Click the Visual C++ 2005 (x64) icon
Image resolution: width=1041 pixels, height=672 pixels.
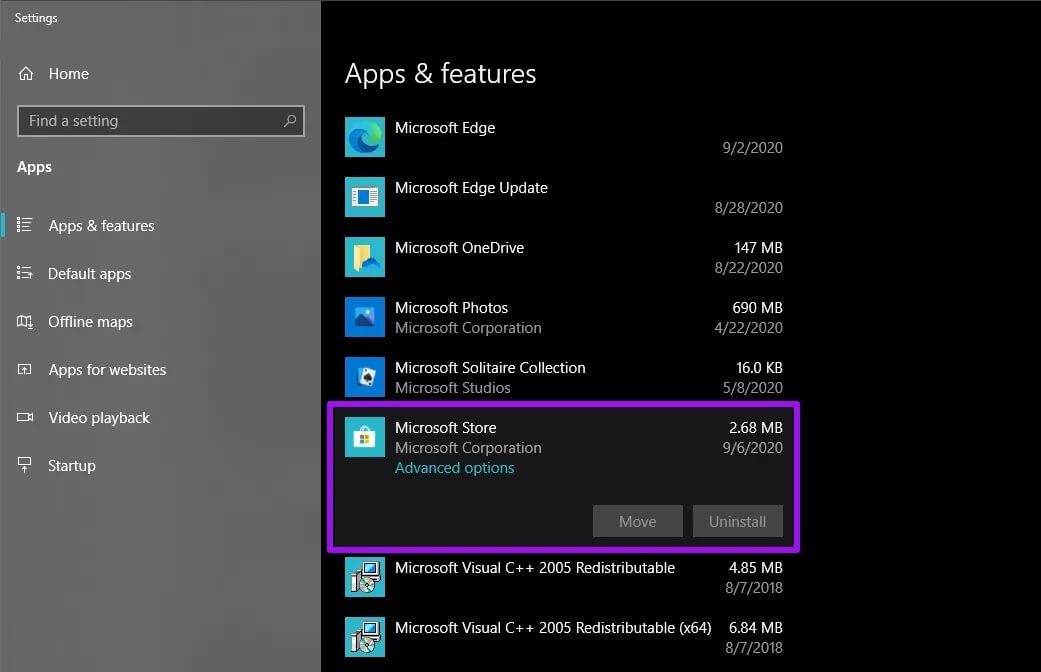pos(364,637)
